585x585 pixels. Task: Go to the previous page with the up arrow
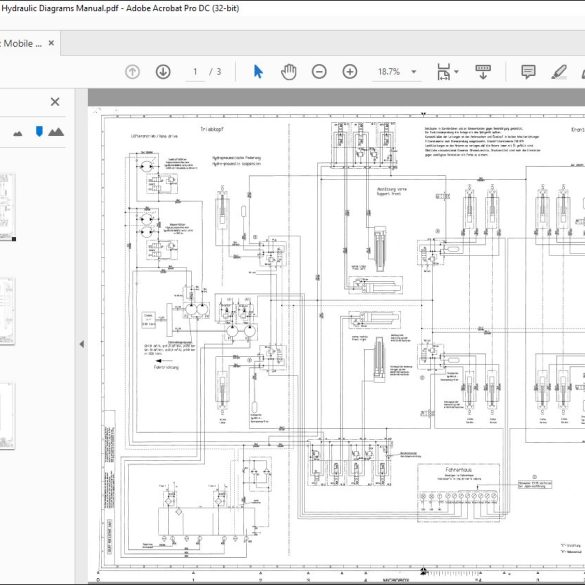132,72
